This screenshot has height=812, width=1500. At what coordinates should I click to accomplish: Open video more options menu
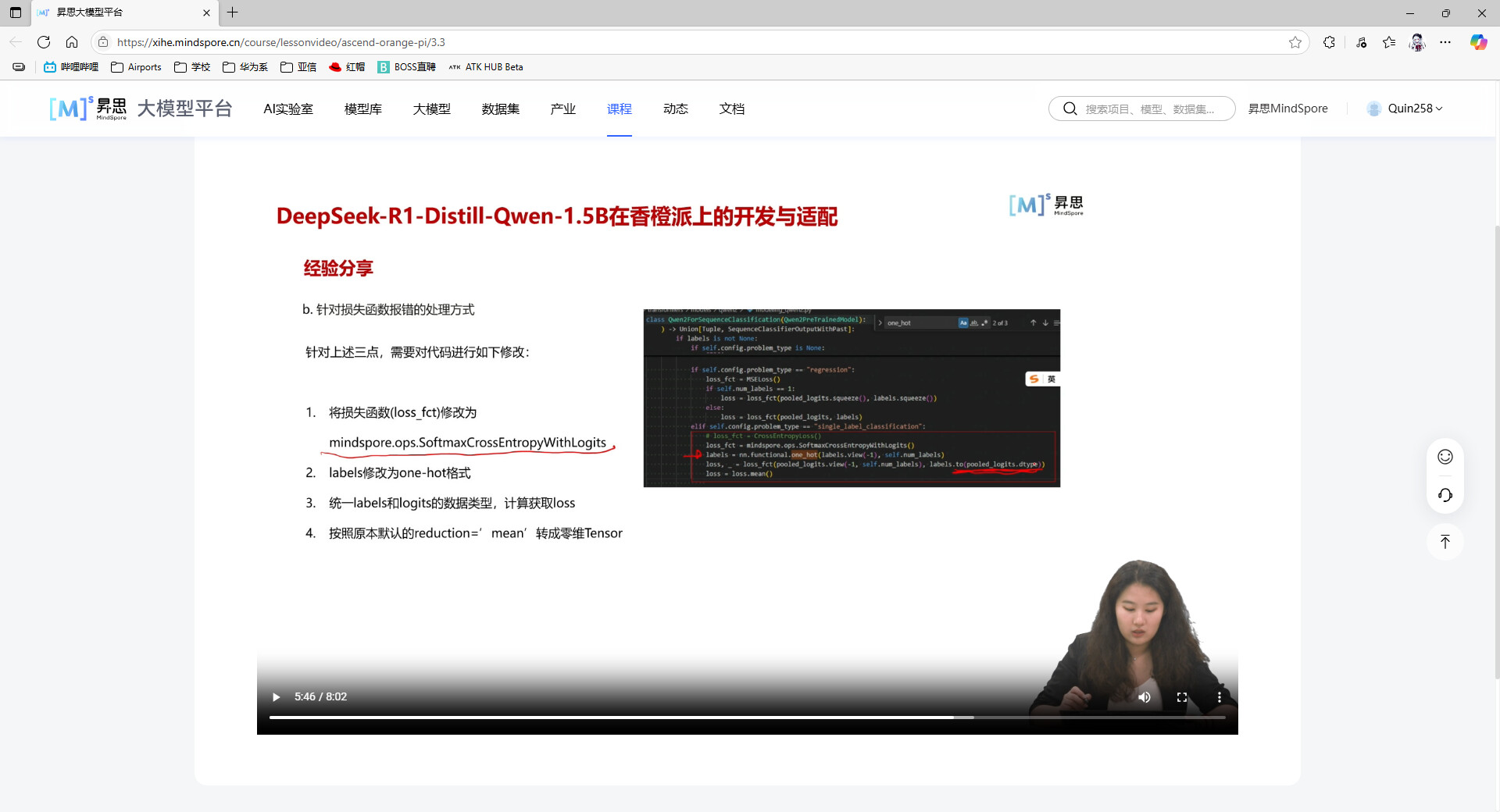point(1219,697)
